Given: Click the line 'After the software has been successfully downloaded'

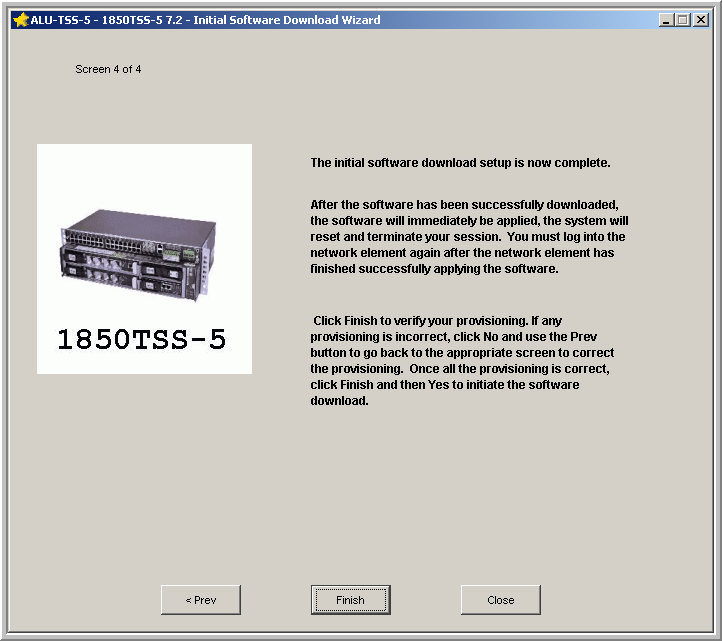Looking at the screenshot, I should tap(465, 205).
